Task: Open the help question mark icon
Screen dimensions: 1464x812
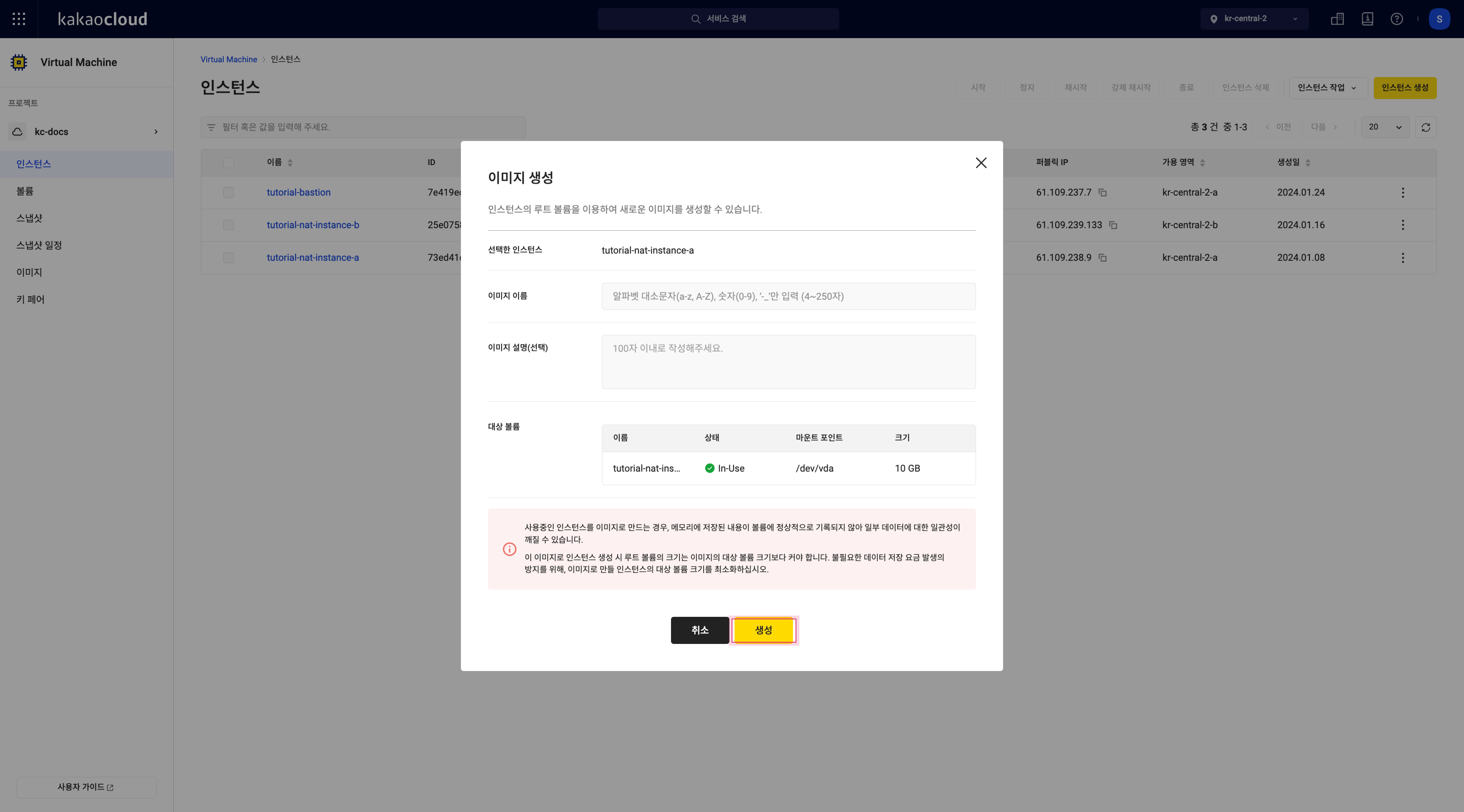Action: (1396, 19)
